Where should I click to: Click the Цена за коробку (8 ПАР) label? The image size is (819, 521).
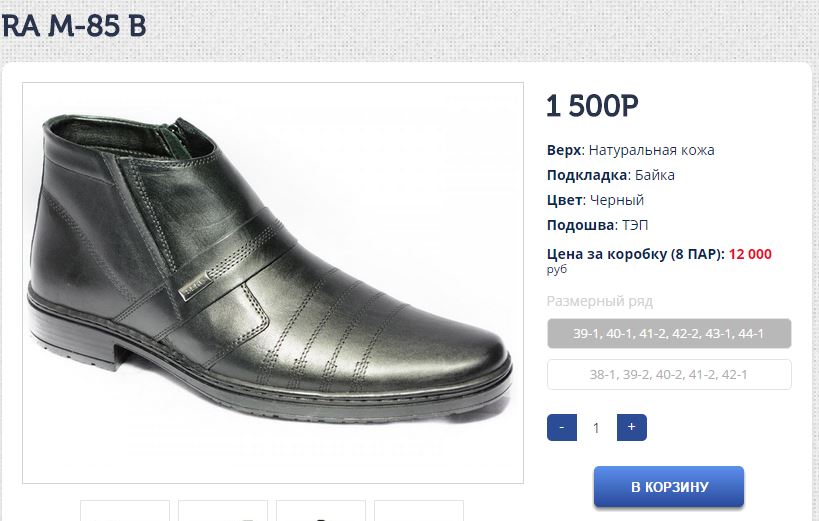point(634,254)
